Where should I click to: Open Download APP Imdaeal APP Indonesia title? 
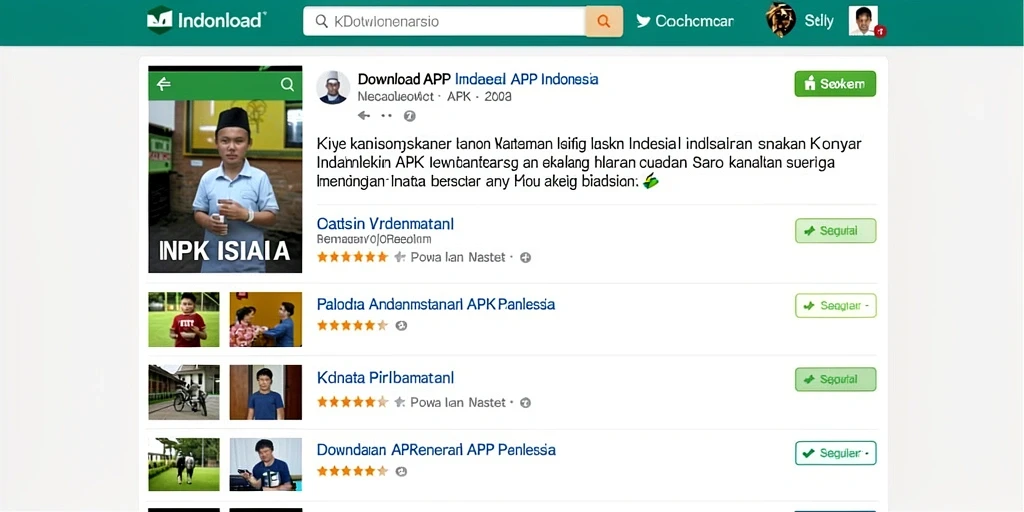pyautogui.click(x=478, y=79)
